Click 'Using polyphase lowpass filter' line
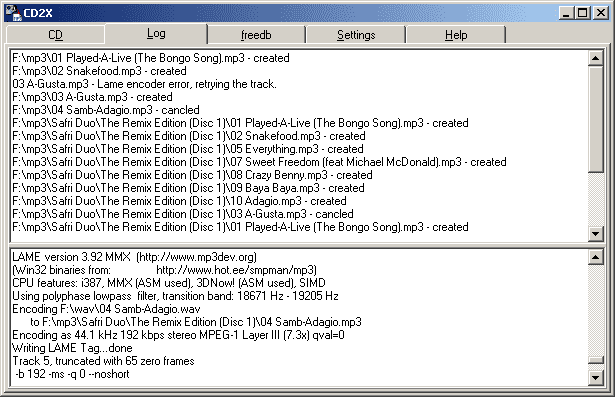 175,296
